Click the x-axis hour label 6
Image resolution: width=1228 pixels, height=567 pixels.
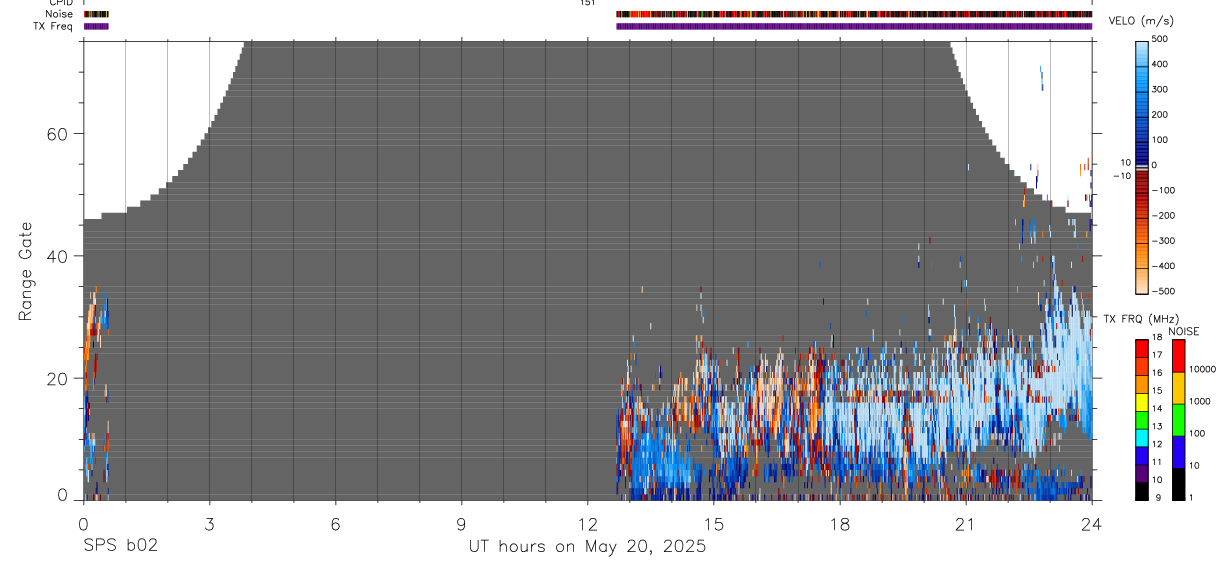[335, 524]
